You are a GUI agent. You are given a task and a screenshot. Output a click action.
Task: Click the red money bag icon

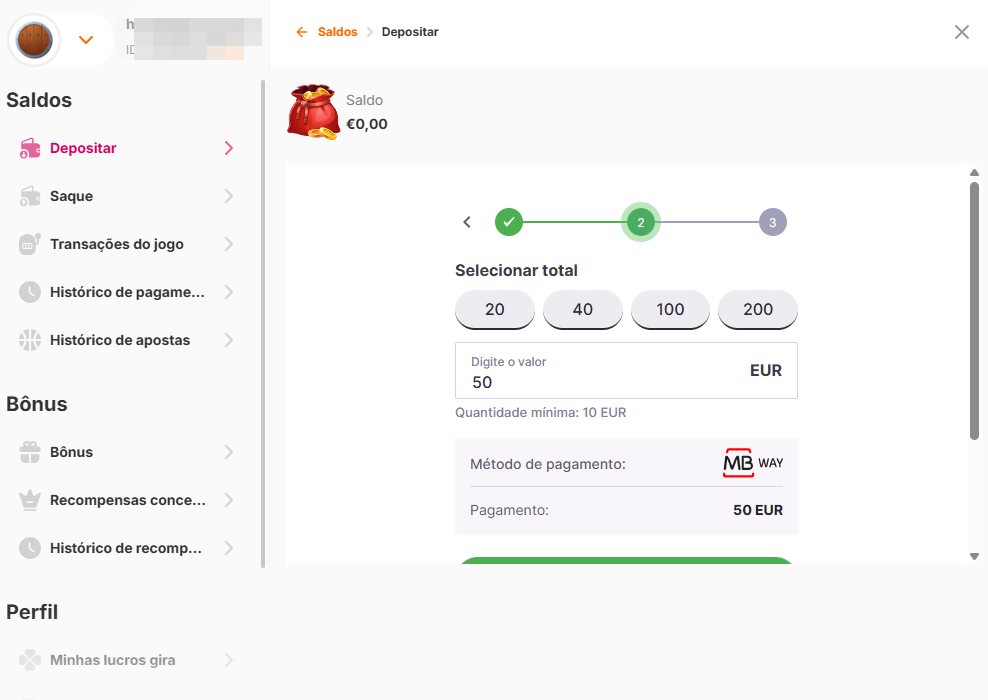click(313, 112)
